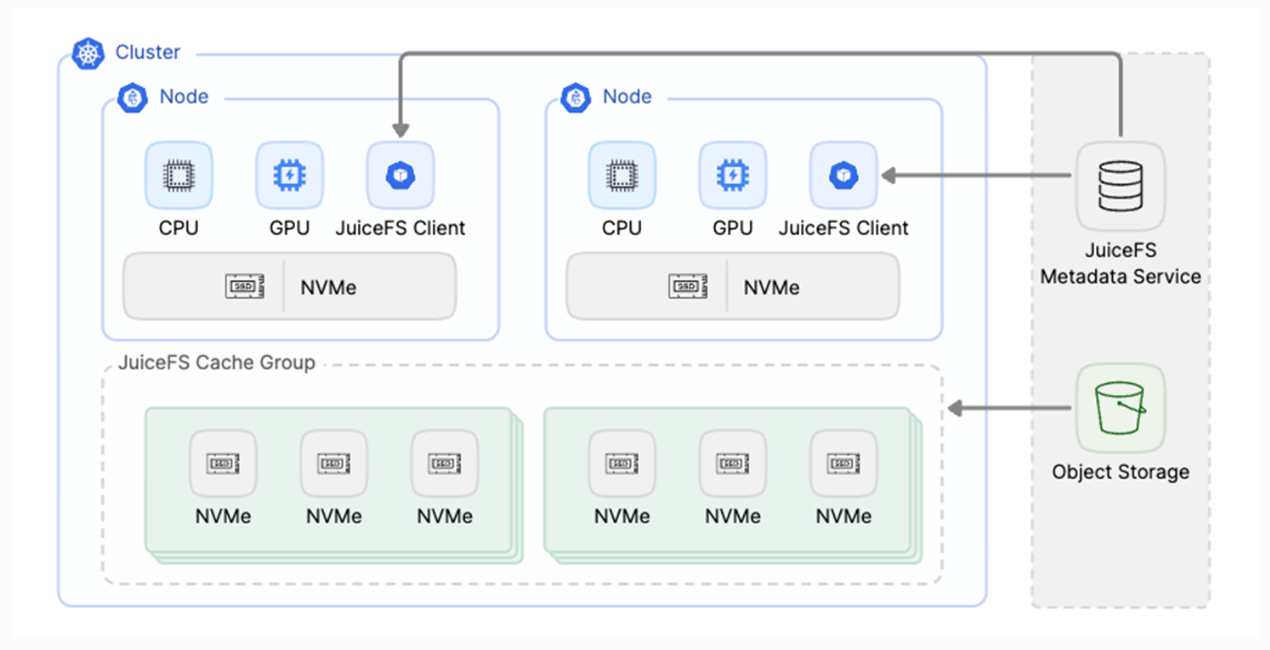Click the CPU icon in the right Node
This screenshot has width=1270, height=650.
pyautogui.click(x=622, y=175)
